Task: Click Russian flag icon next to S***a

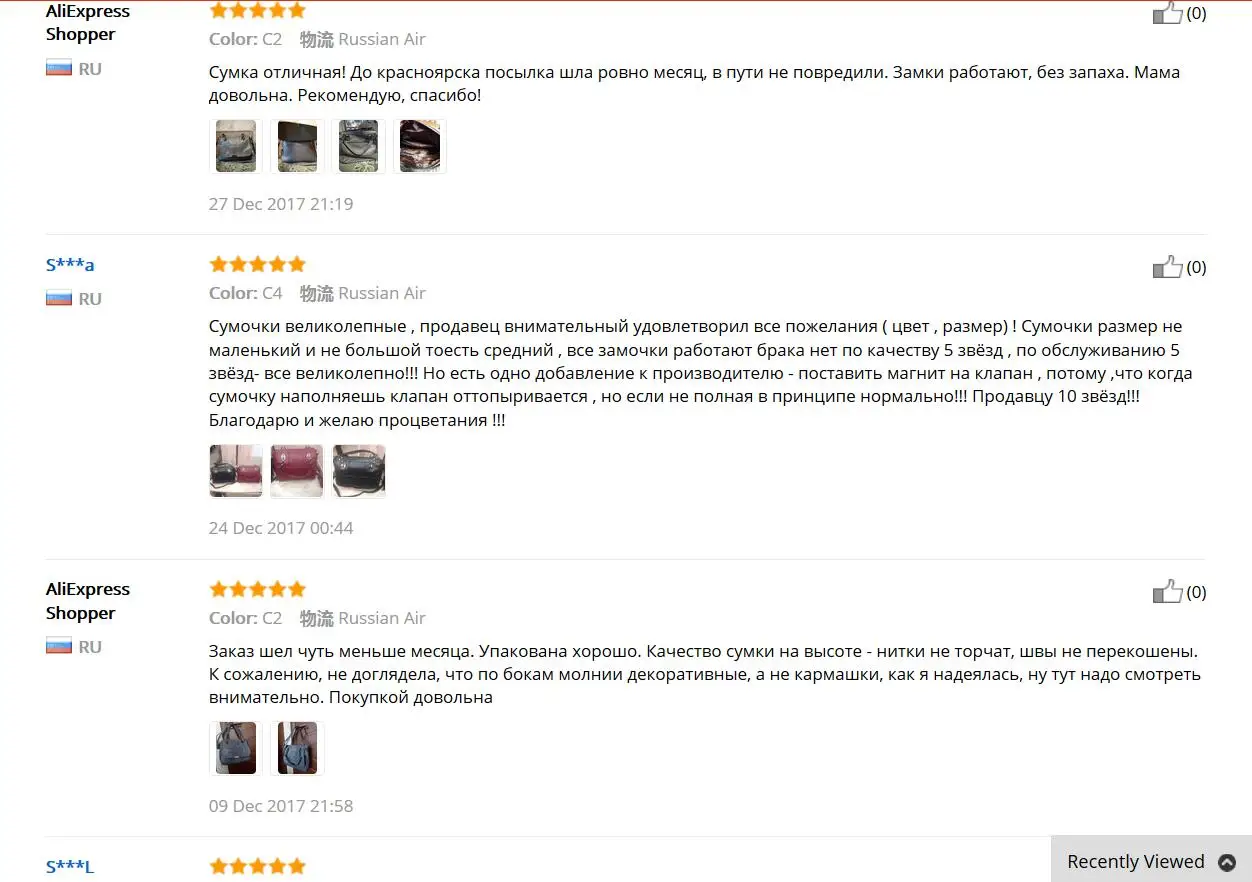Action: [x=59, y=298]
